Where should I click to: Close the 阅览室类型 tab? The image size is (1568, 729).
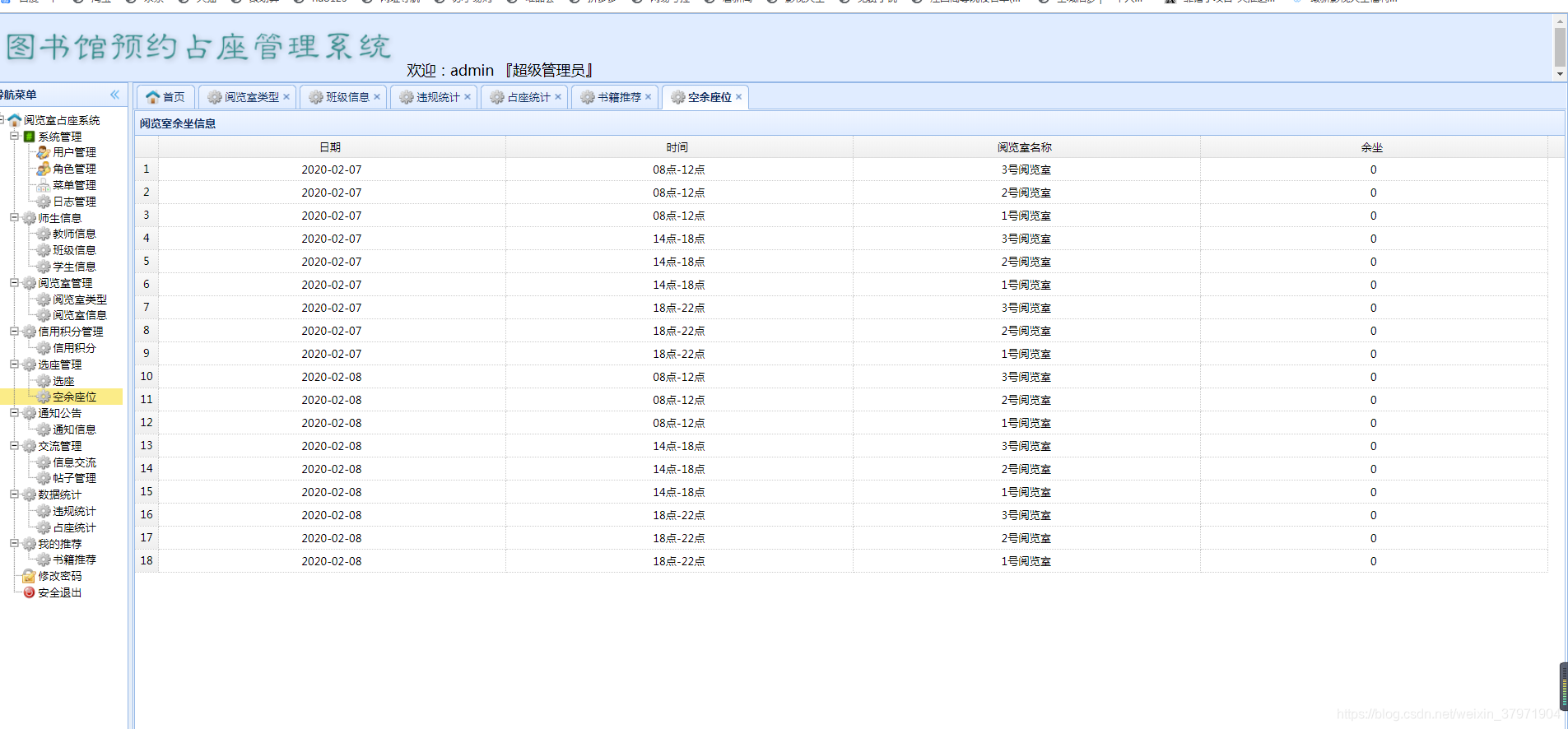click(286, 96)
